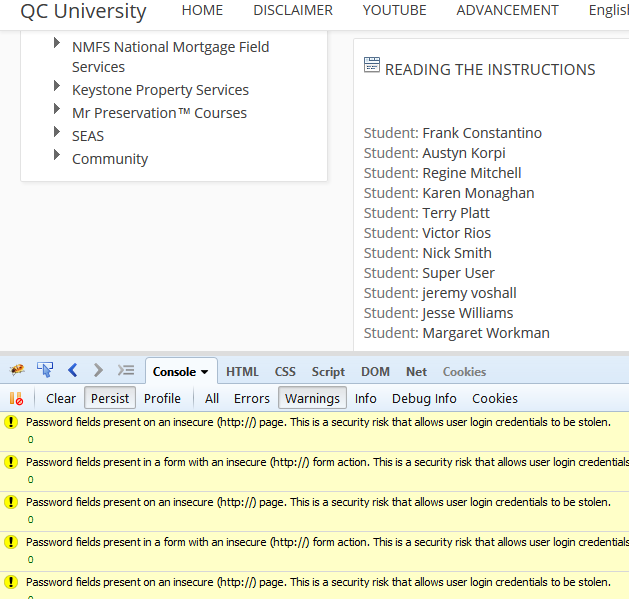Expand Mr Preservation Courses arrow
629x599 pixels.
click(x=57, y=109)
